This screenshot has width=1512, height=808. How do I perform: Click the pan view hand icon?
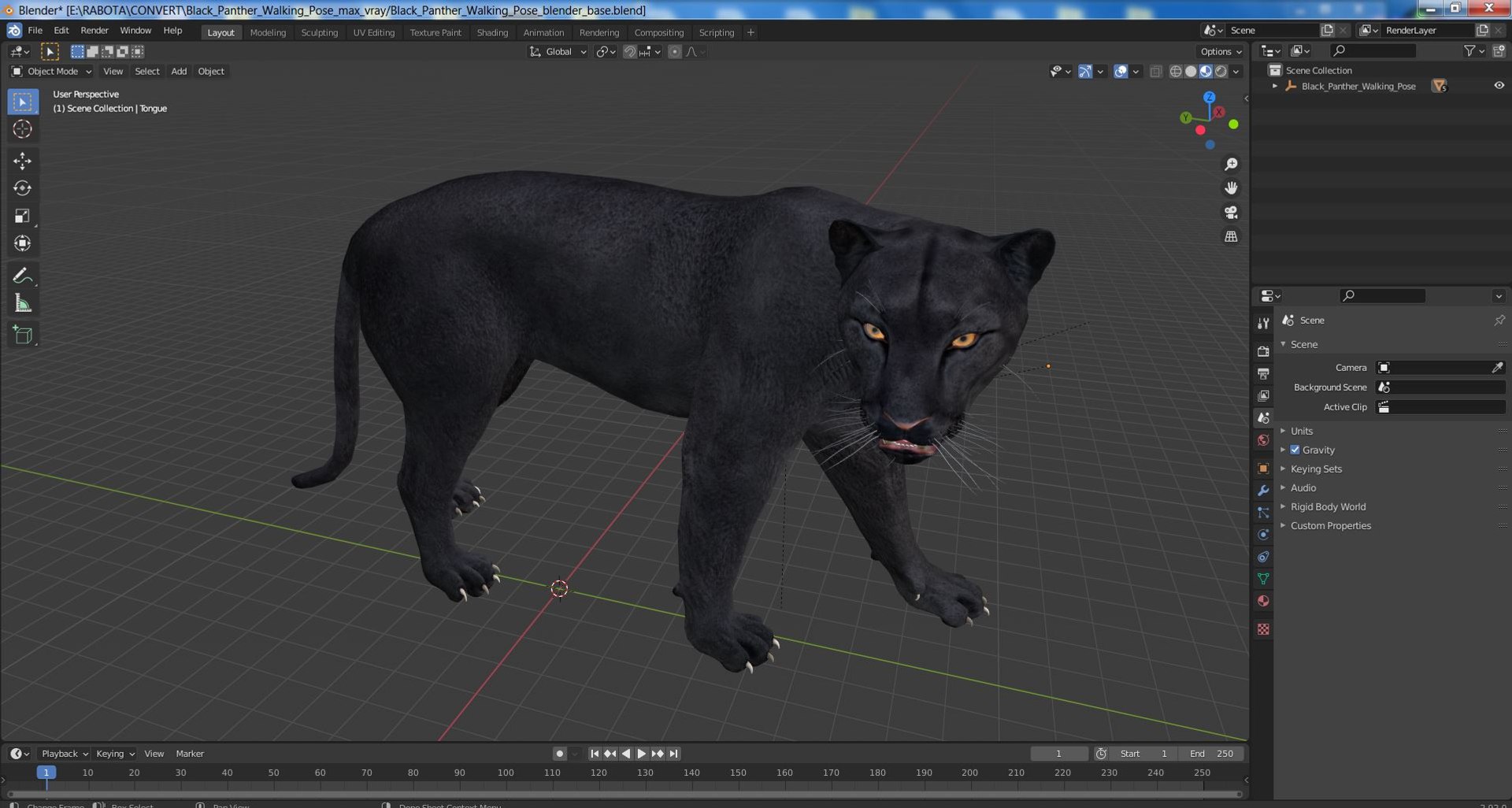pos(1231,188)
